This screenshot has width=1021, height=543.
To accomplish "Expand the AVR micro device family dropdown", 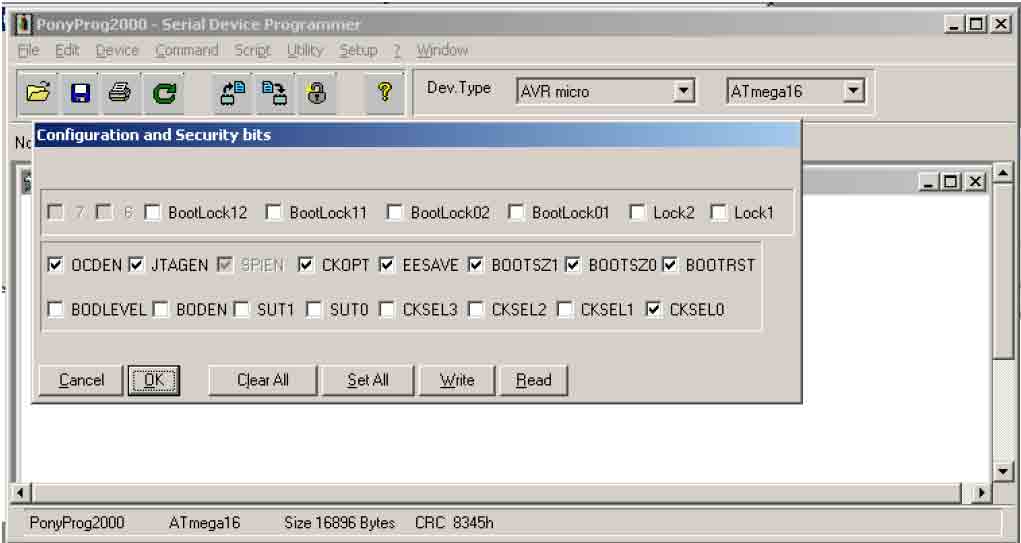I will pos(683,91).
